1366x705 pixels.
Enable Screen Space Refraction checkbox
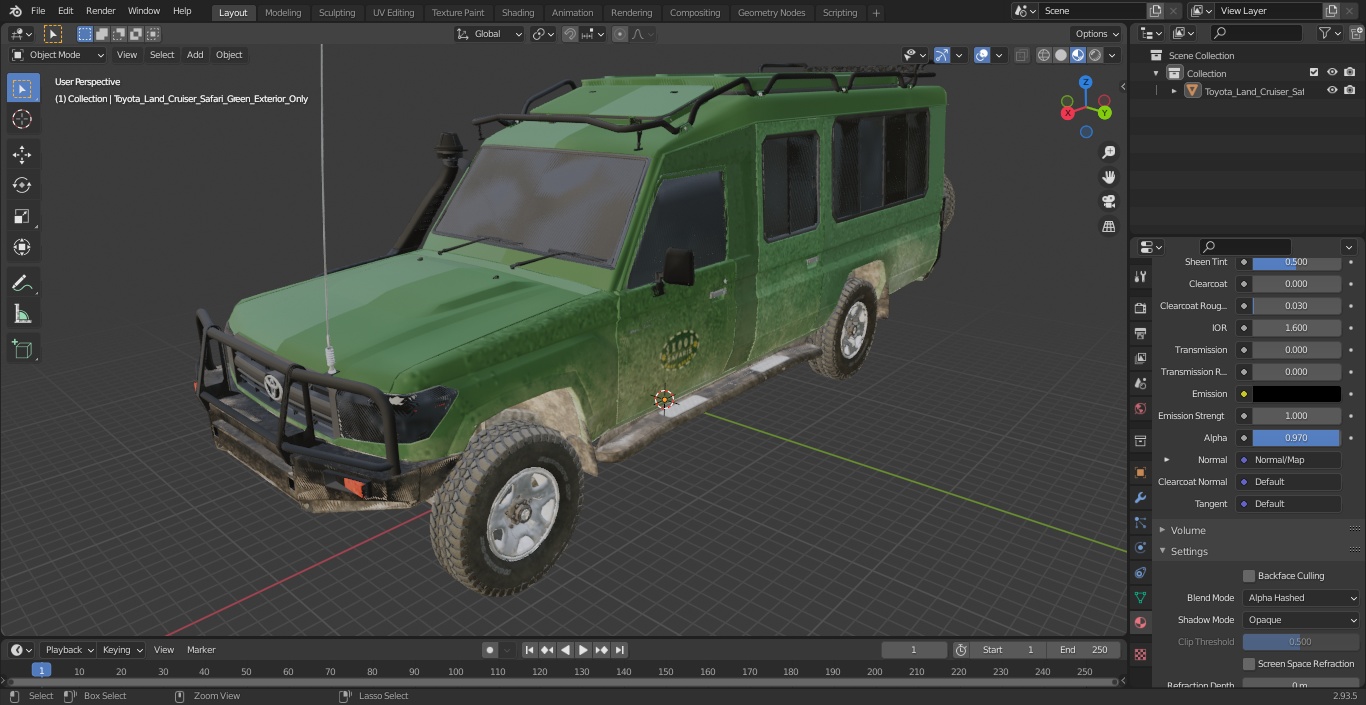1248,664
